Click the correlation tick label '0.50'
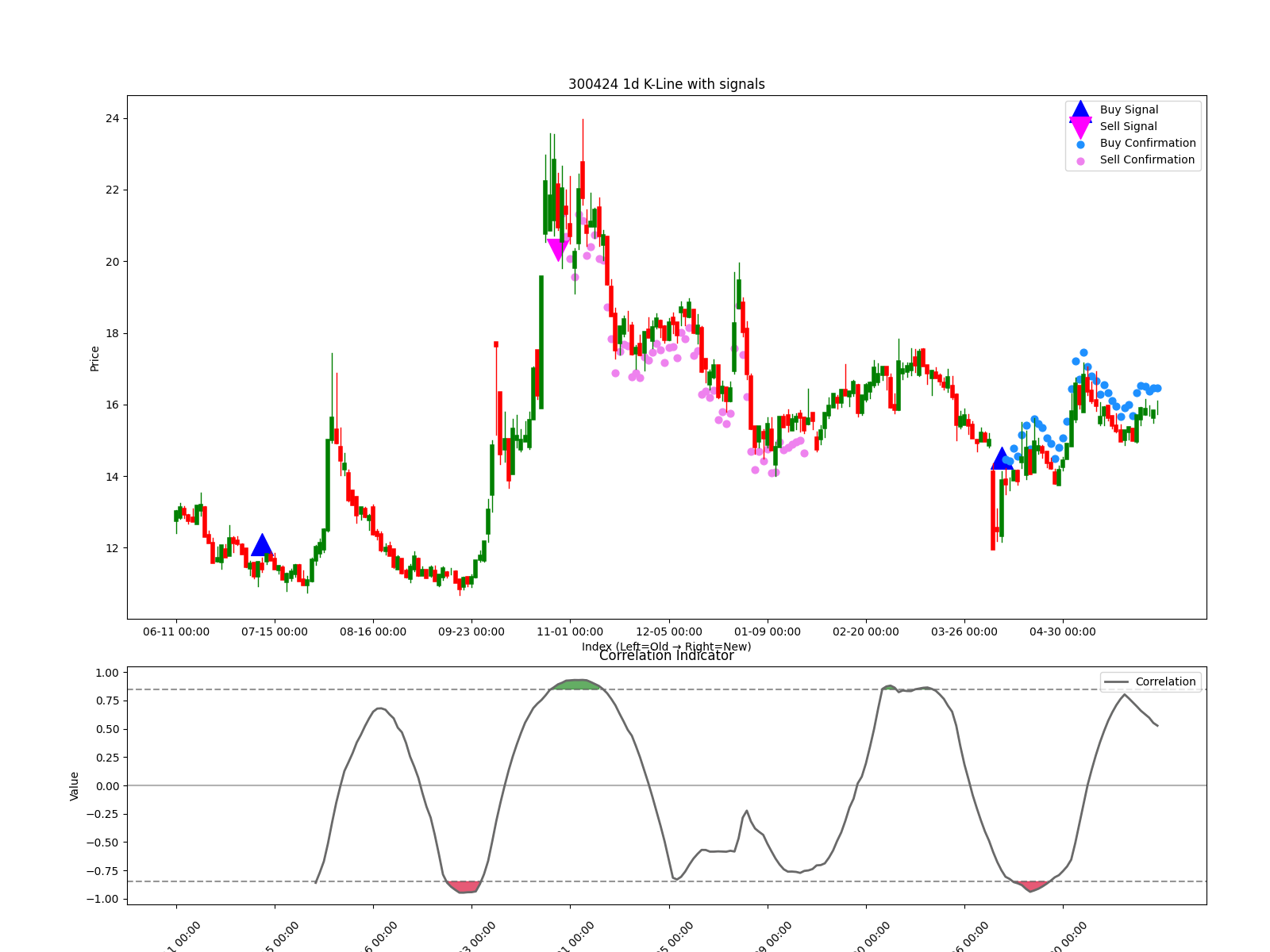Viewport: 1270px width, 952px height. 107,730
